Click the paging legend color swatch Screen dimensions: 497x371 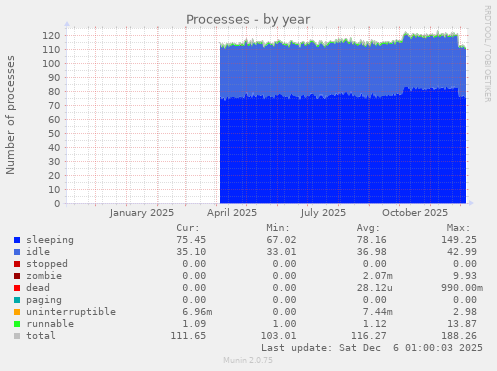pos(17,300)
